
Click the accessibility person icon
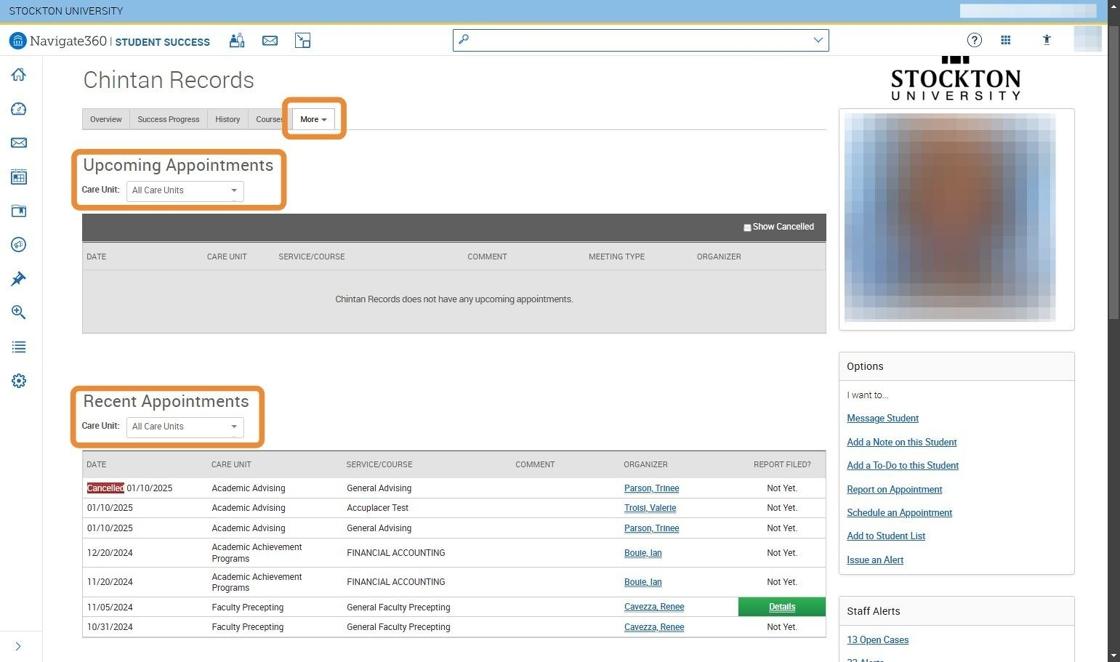tap(1046, 40)
